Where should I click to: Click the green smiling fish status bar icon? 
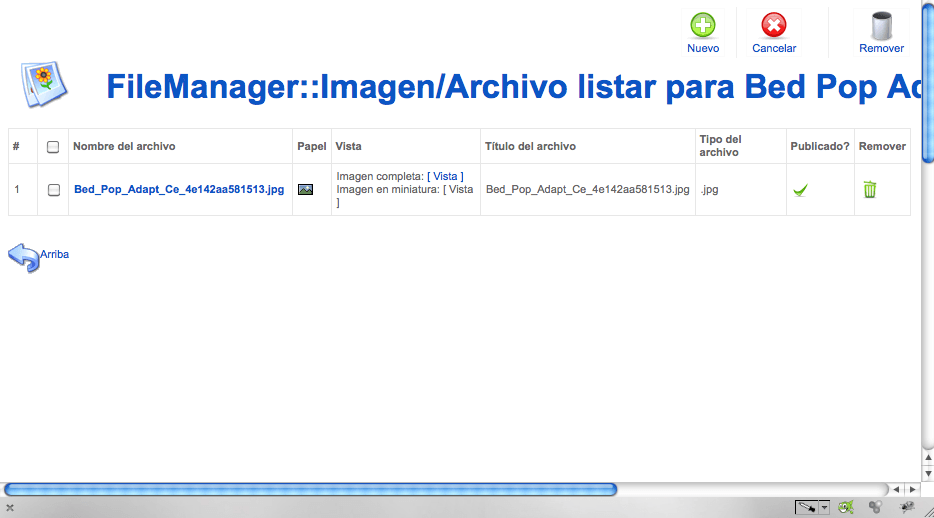point(846,507)
